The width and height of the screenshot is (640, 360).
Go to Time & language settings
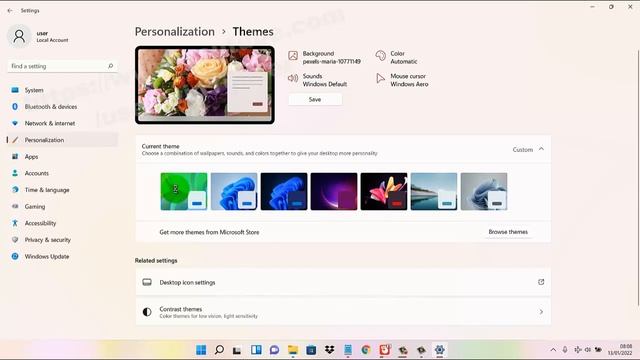[62, 190]
